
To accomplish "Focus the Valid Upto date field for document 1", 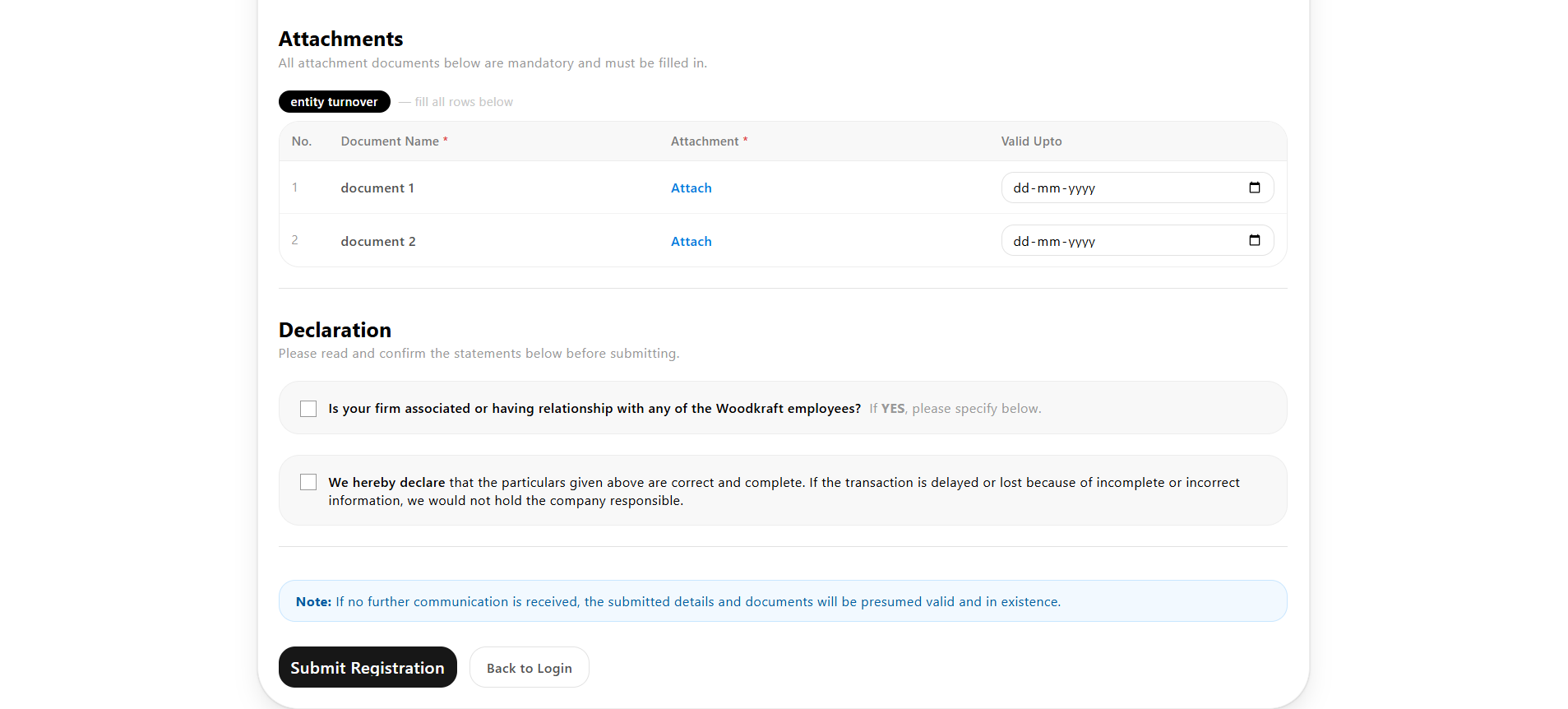I will (x=1137, y=188).
